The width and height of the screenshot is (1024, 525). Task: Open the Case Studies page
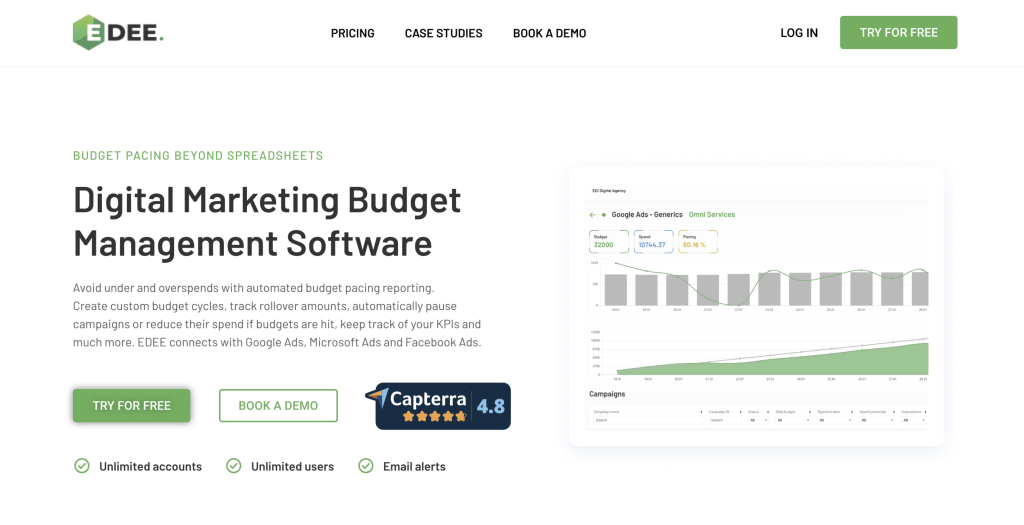pyautogui.click(x=443, y=33)
